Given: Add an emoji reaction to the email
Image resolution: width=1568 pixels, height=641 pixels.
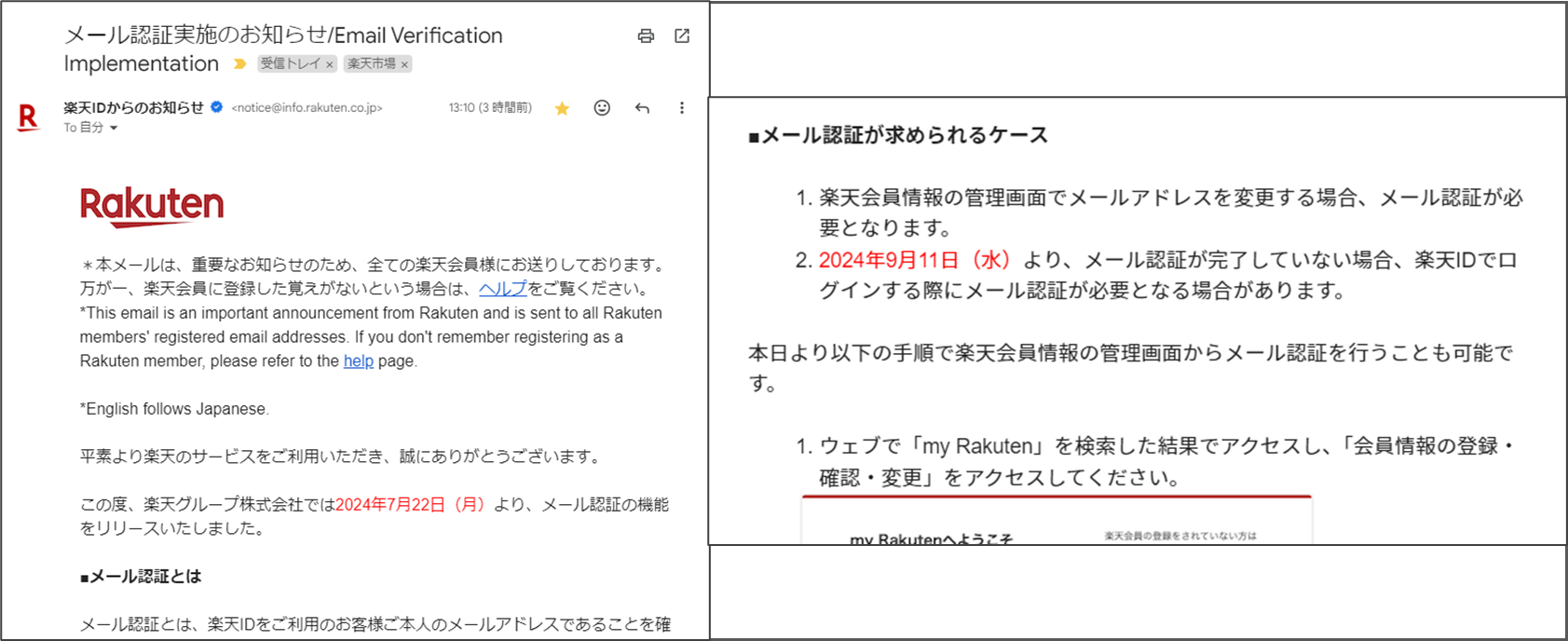Looking at the screenshot, I should tap(602, 108).
